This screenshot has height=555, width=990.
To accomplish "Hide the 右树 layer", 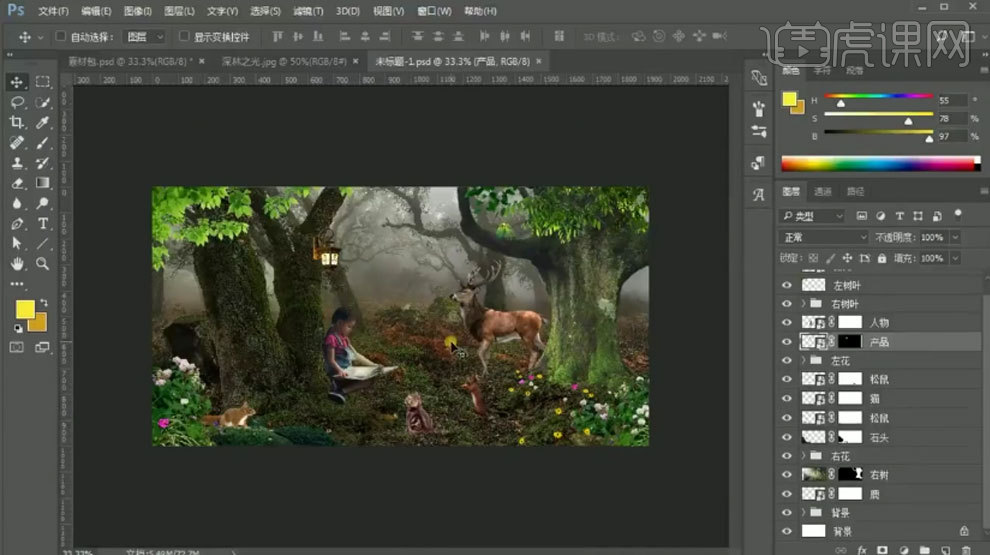I will (x=787, y=475).
